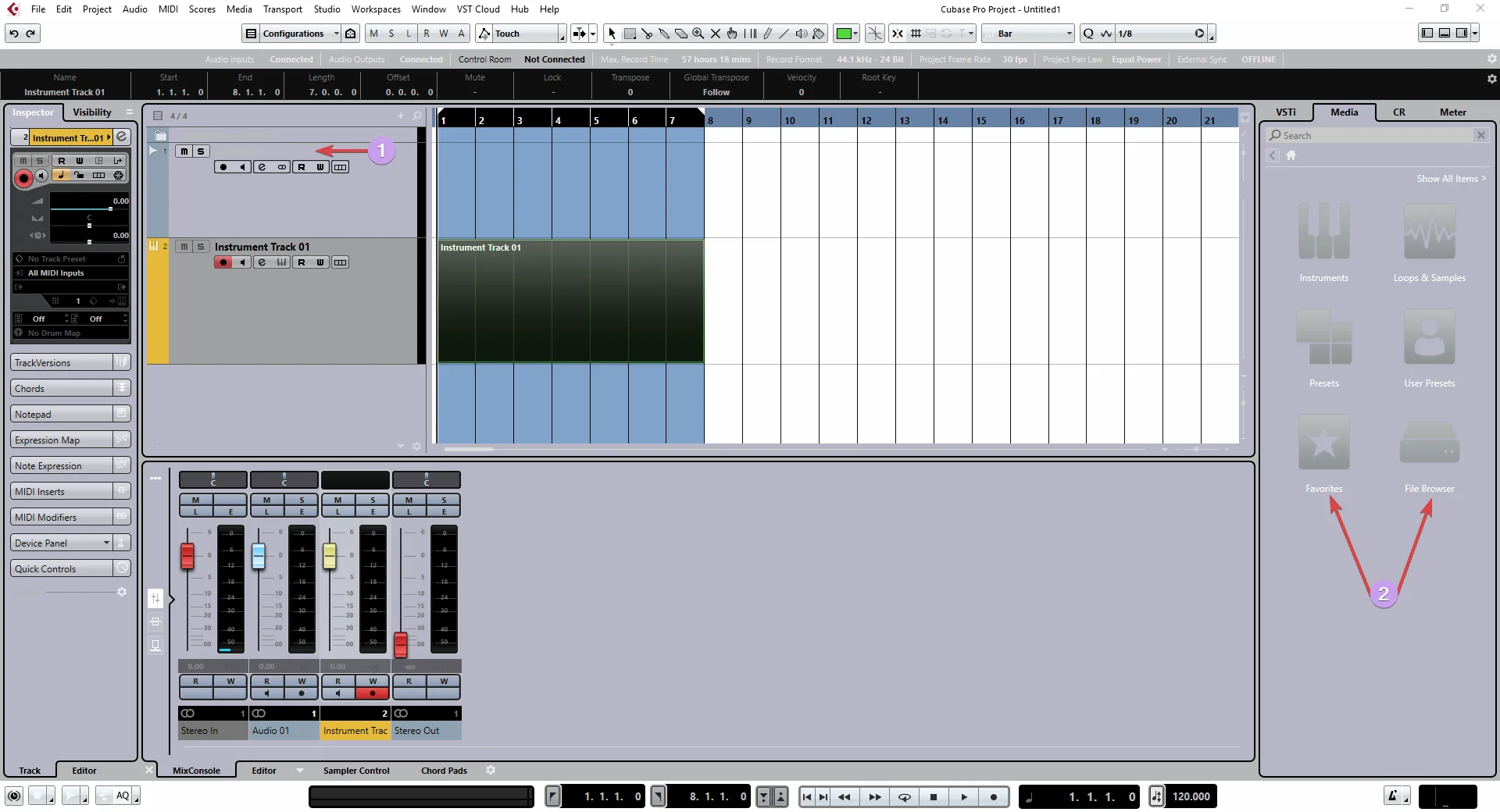Click the media rack home icon
The height and width of the screenshot is (812, 1500).
[1291, 155]
